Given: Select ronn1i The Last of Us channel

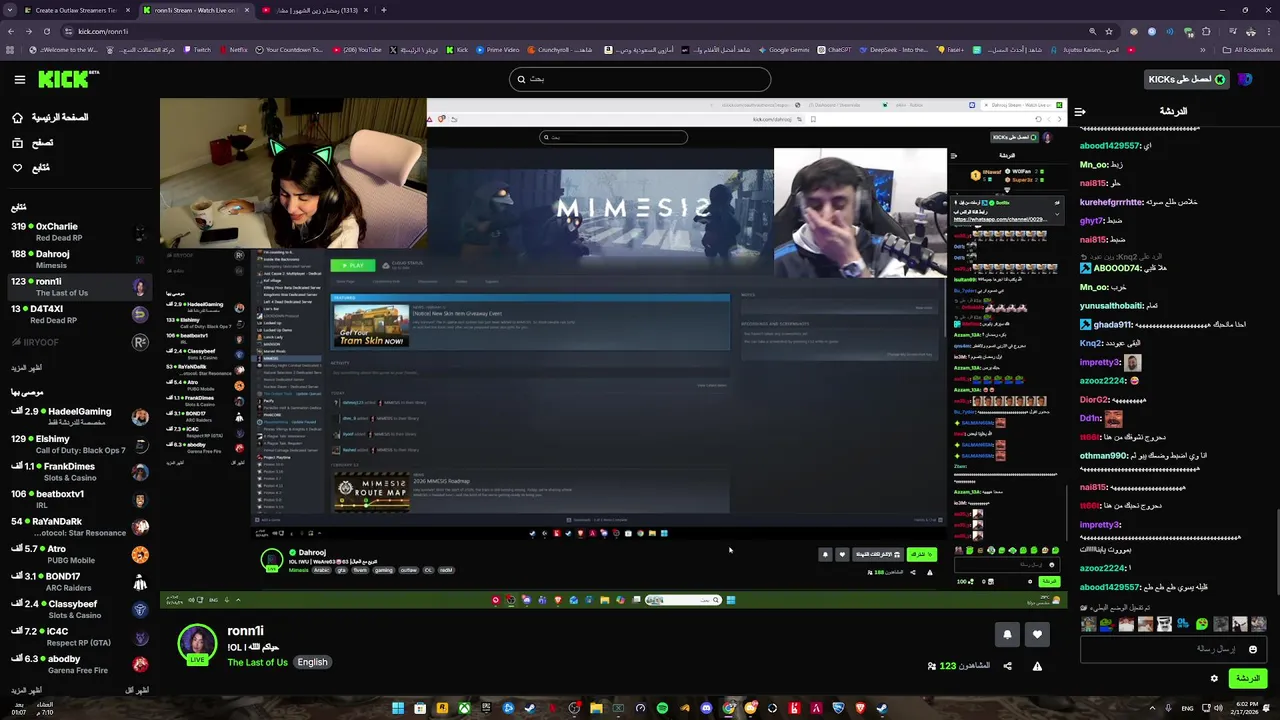Looking at the screenshot, I should [x=78, y=287].
